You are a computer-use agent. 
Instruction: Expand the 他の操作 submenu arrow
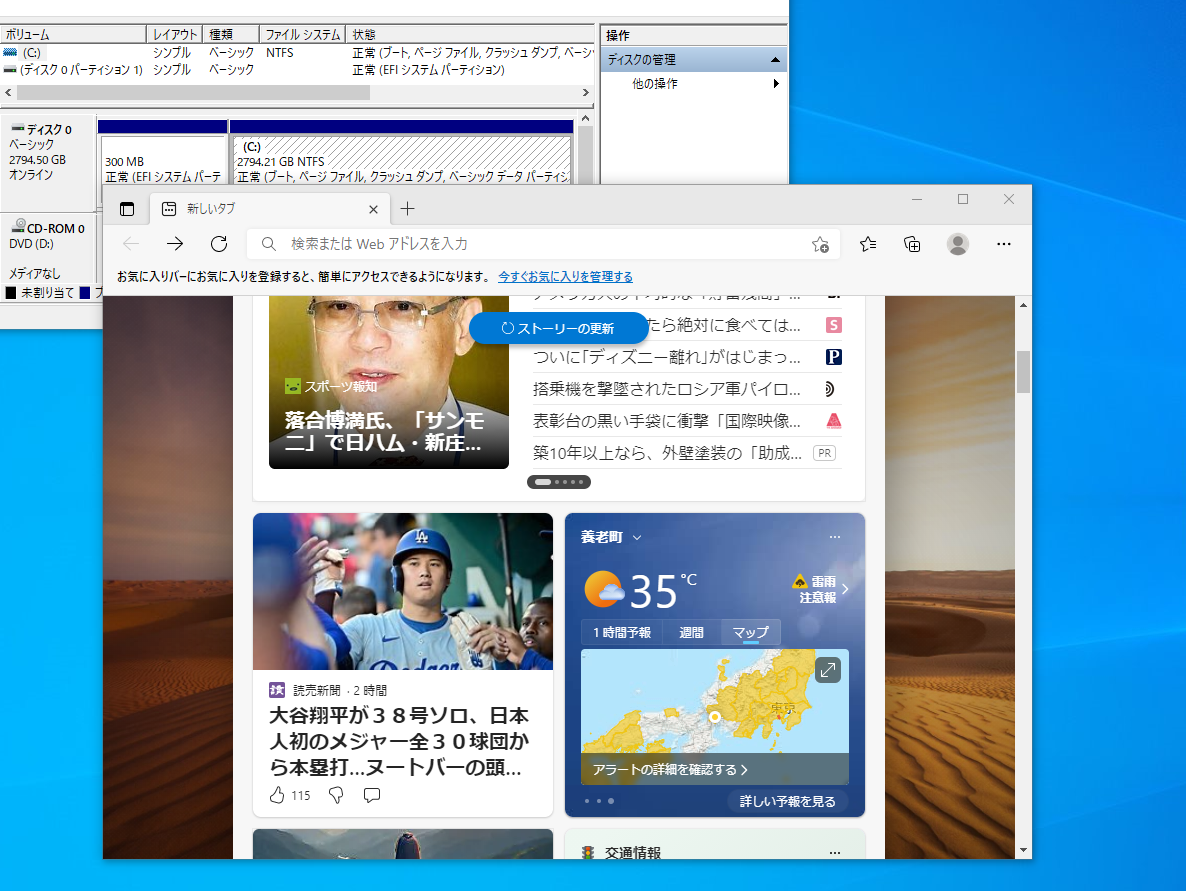coord(776,84)
